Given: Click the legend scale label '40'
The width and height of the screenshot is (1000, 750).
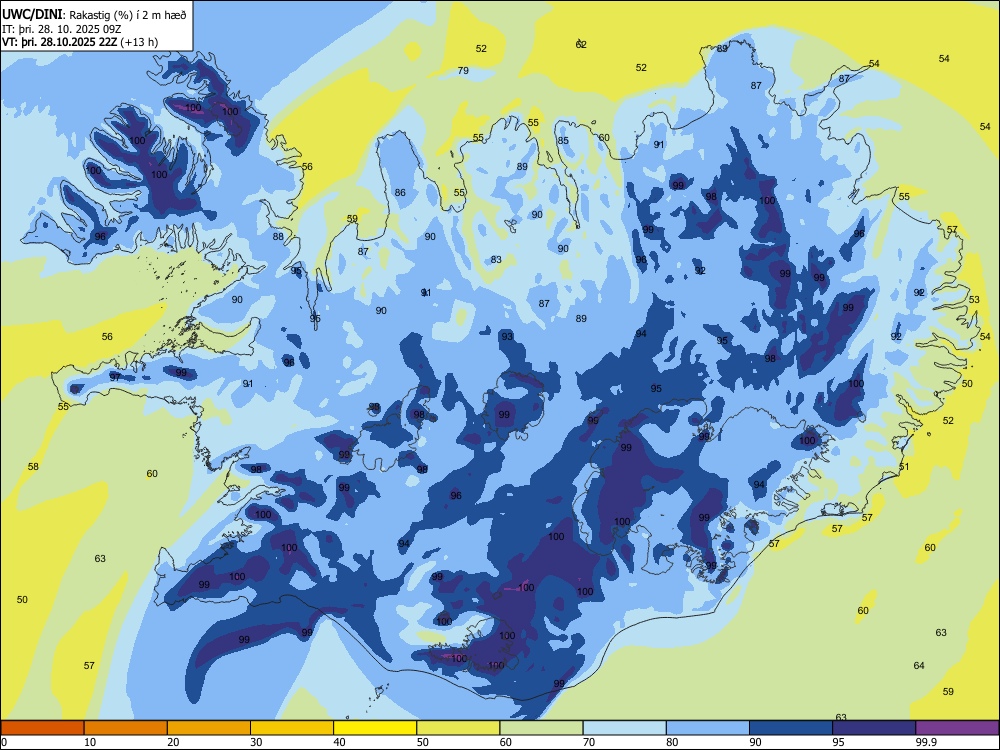Looking at the screenshot, I should coord(340,742).
